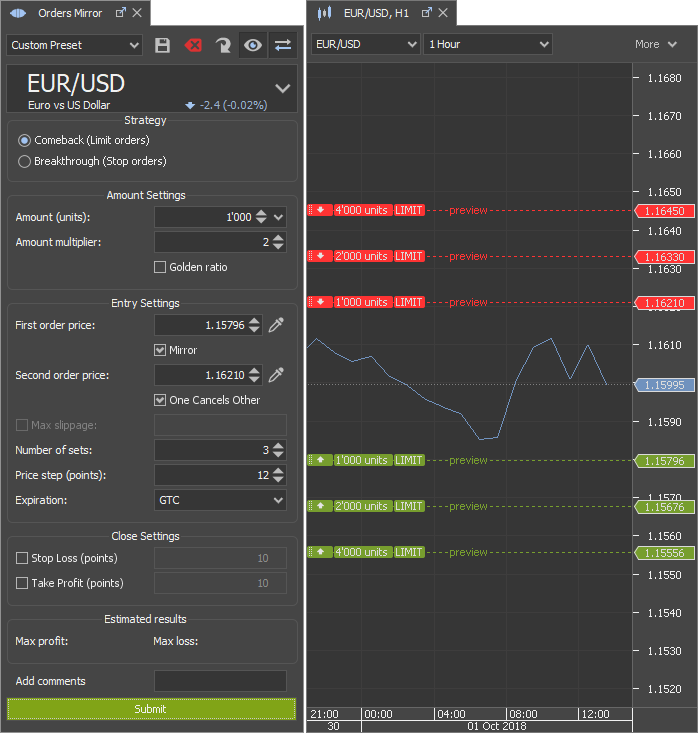Image resolution: width=698 pixels, height=733 pixels.
Task: Select Breakthrough (Stop orders) strategy
Action: [24, 161]
